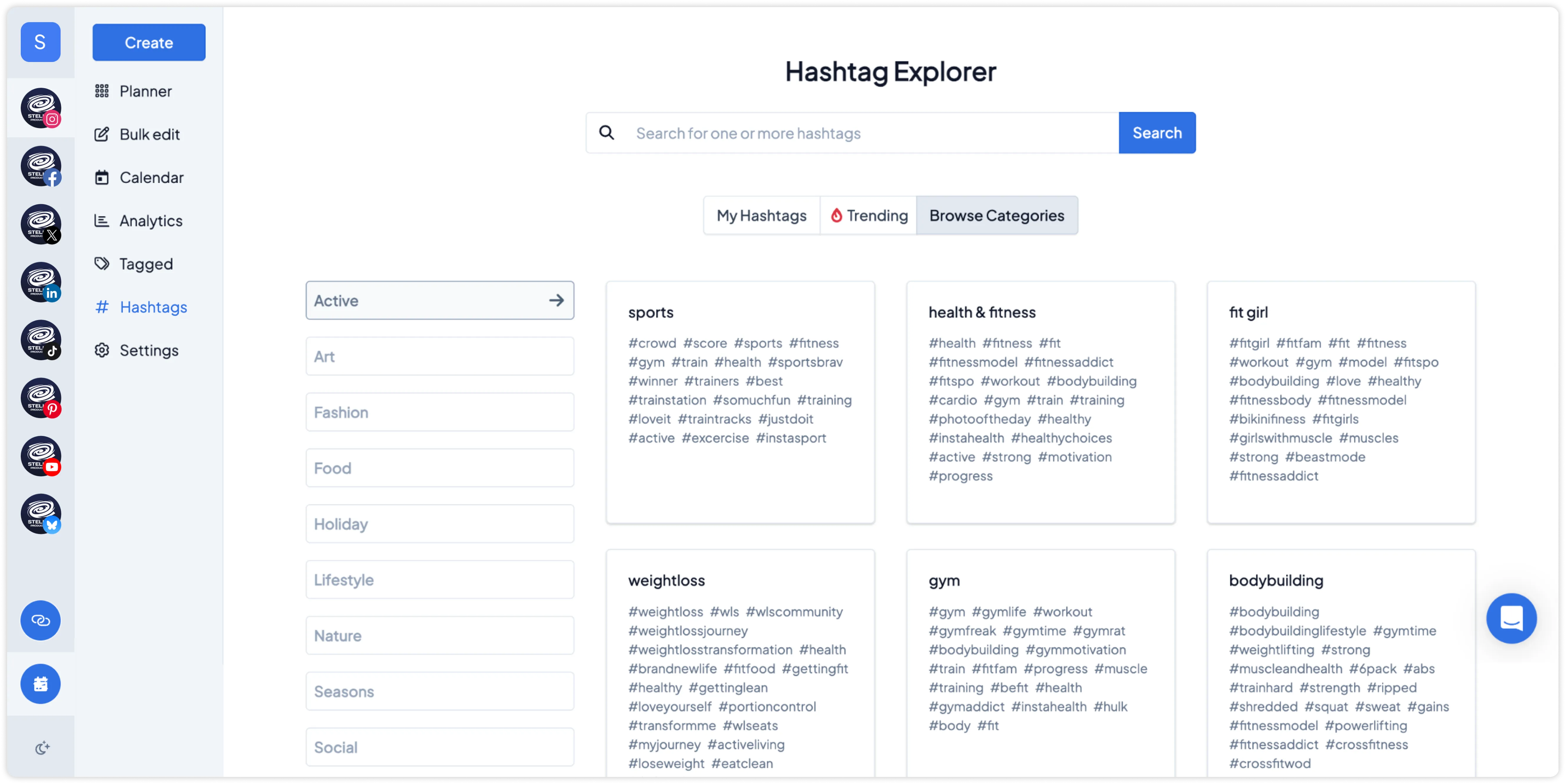Image resolution: width=1566 pixels, height=784 pixels.
Task: Click the Analytics chart icon
Action: [102, 221]
